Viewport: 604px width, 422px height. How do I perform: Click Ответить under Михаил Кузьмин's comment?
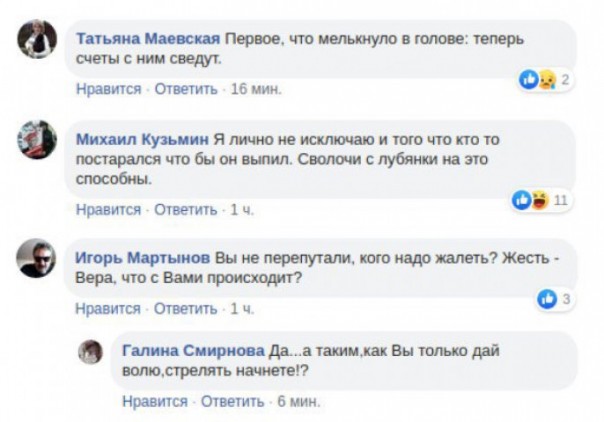185,209
